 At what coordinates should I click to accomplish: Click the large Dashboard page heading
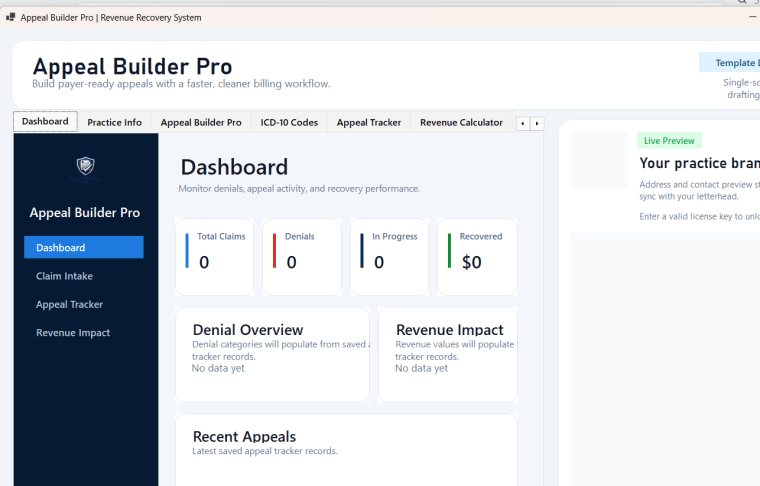[x=234, y=167]
